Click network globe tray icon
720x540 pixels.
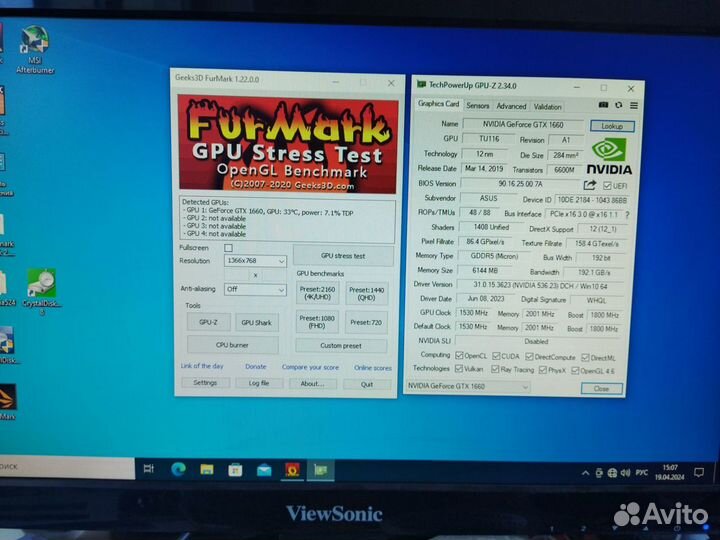tap(612, 473)
